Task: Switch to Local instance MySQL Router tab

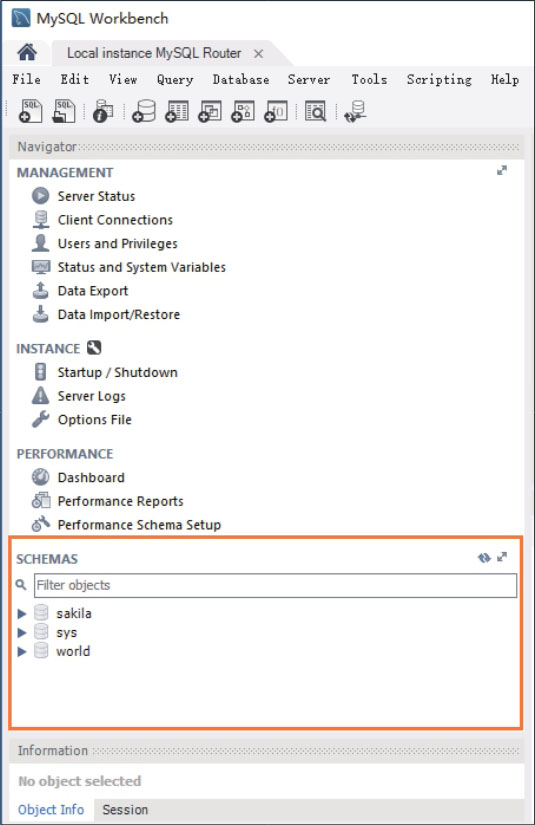Action: (154, 53)
